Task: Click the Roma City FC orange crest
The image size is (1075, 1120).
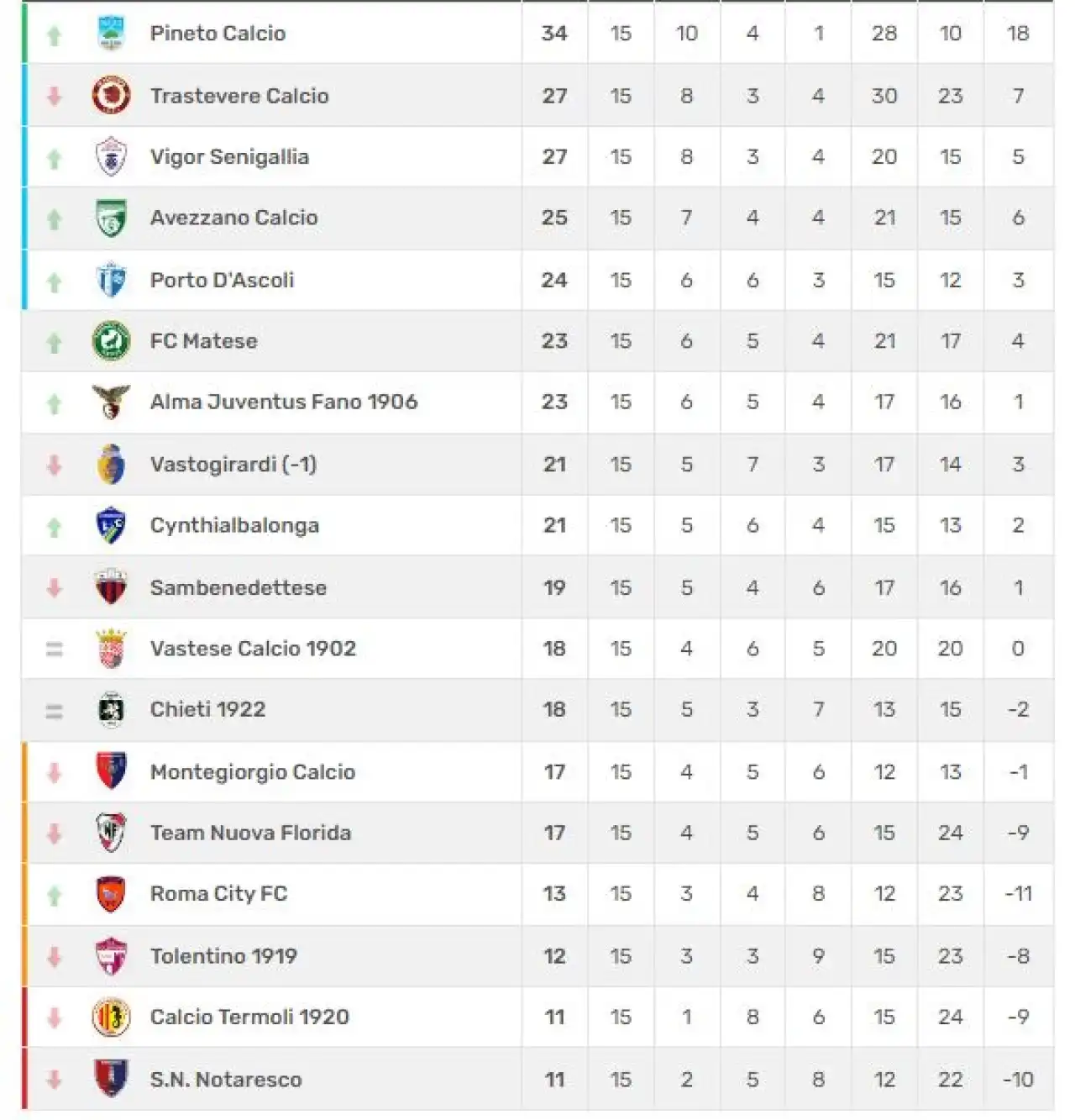Action: (111, 895)
